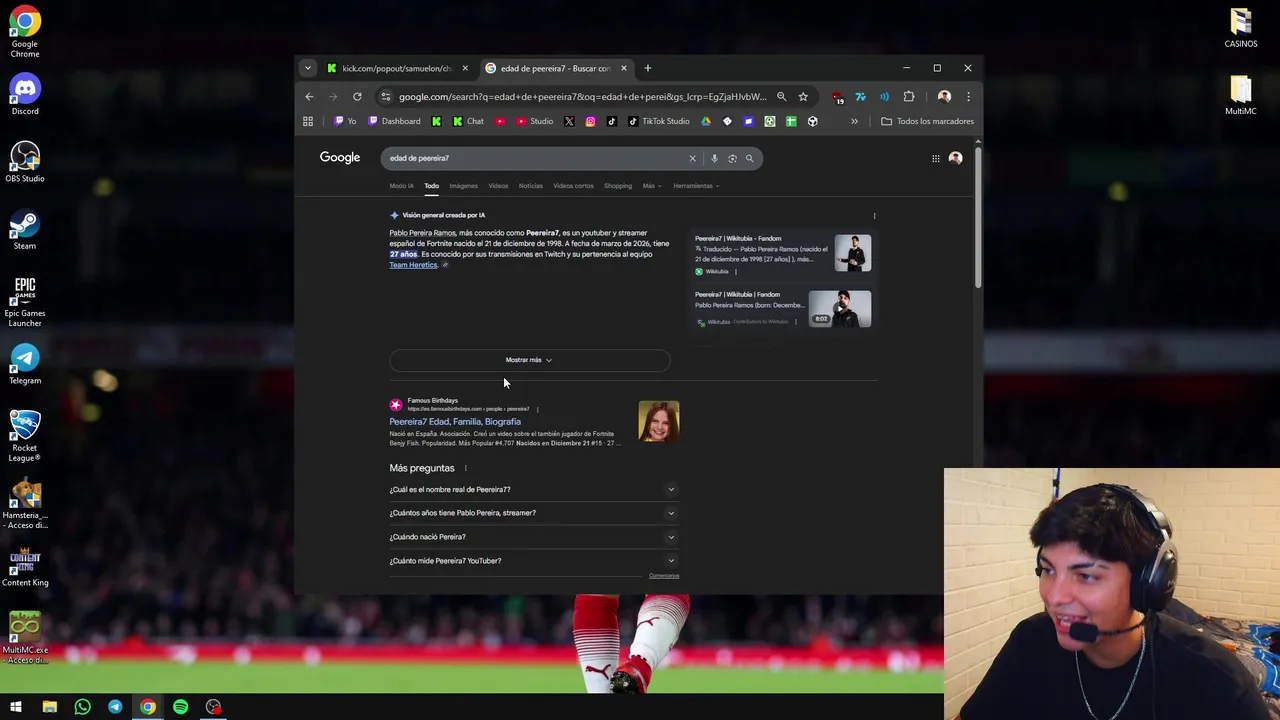Open the 8:02 Wikitubia video thumbnail
The height and width of the screenshot is (720, 1280).
tap(840, 309)
